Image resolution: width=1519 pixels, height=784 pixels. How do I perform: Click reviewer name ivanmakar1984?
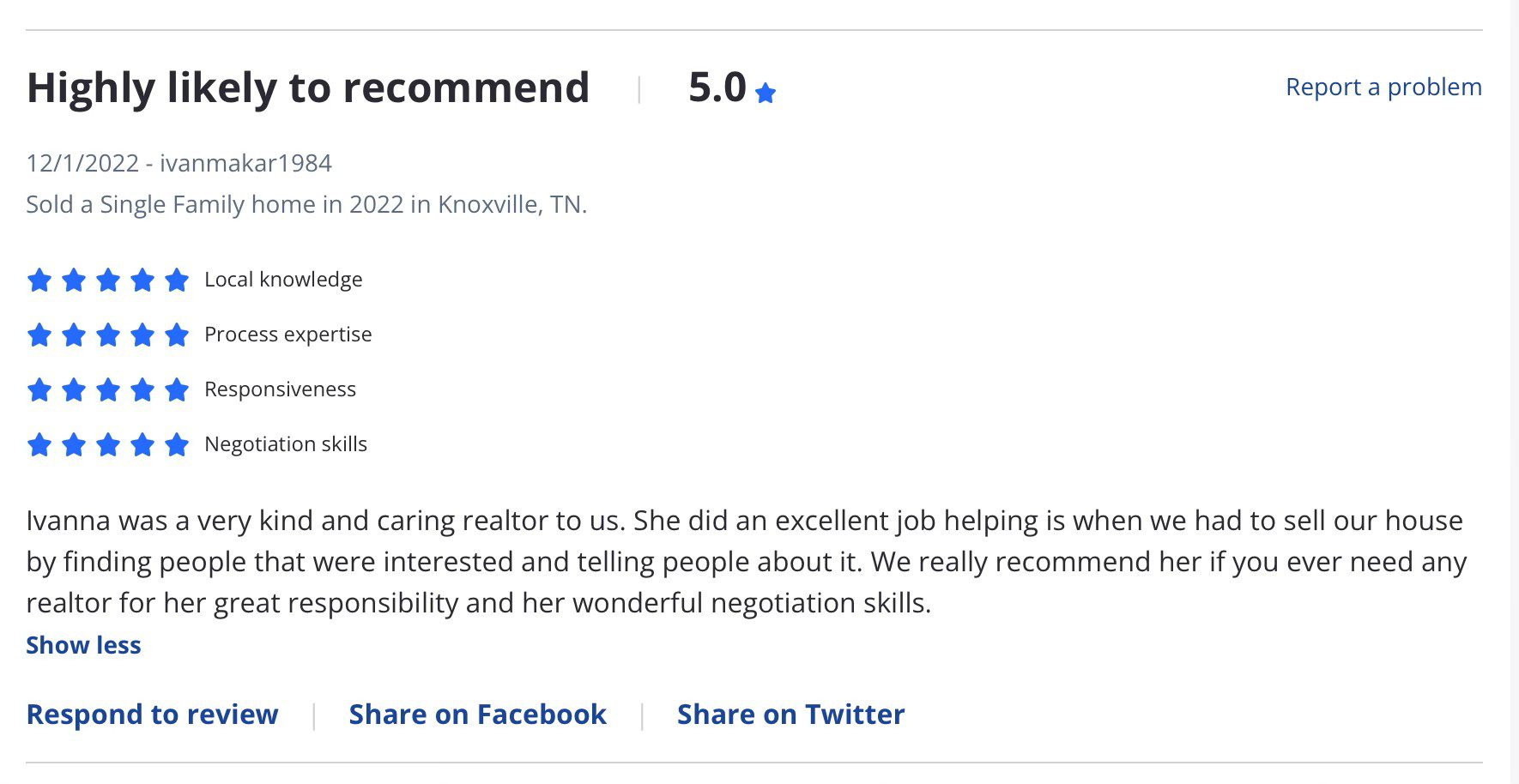coord(245,163)
